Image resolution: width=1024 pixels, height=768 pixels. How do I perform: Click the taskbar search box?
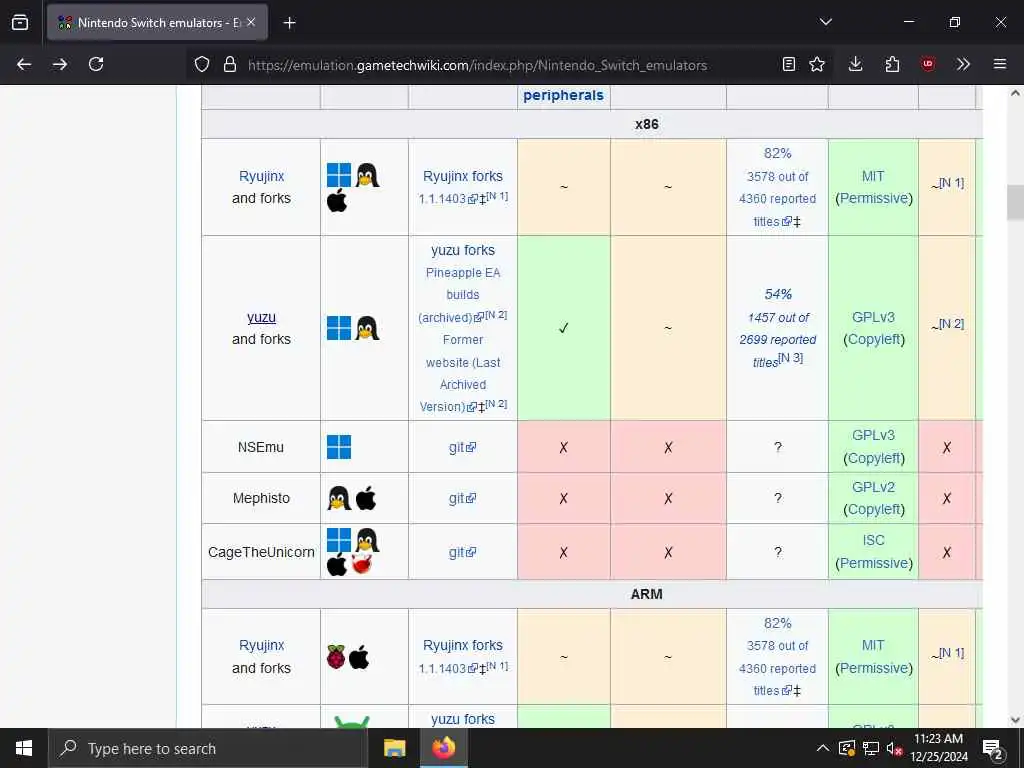tap(208, 748)
